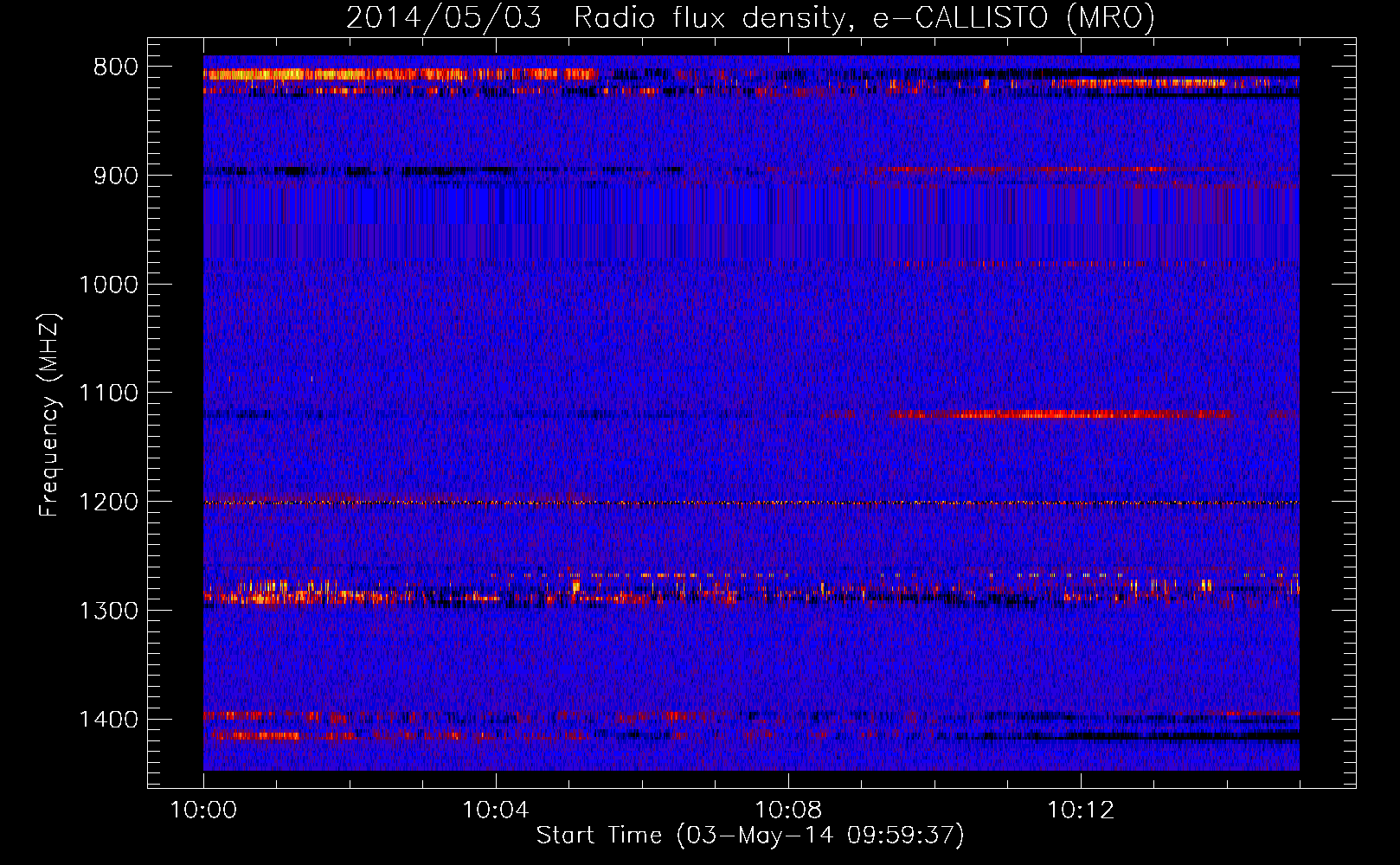Select the 800 frequency tick label
1400x865 pixels.
tap(116, 67)
